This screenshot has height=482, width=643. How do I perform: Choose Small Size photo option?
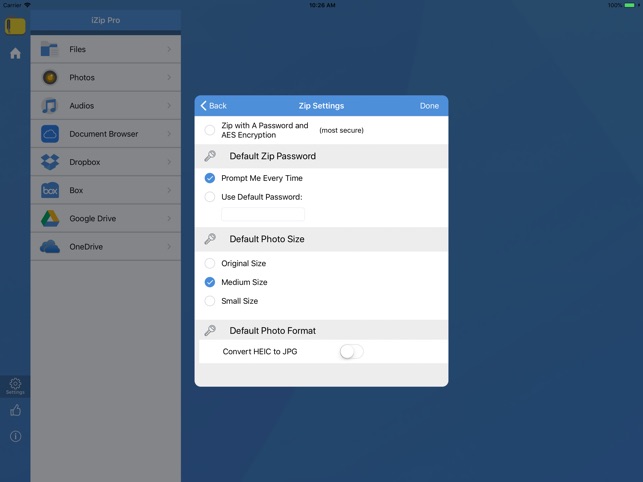pyautogui.click(x=210, y=301)
